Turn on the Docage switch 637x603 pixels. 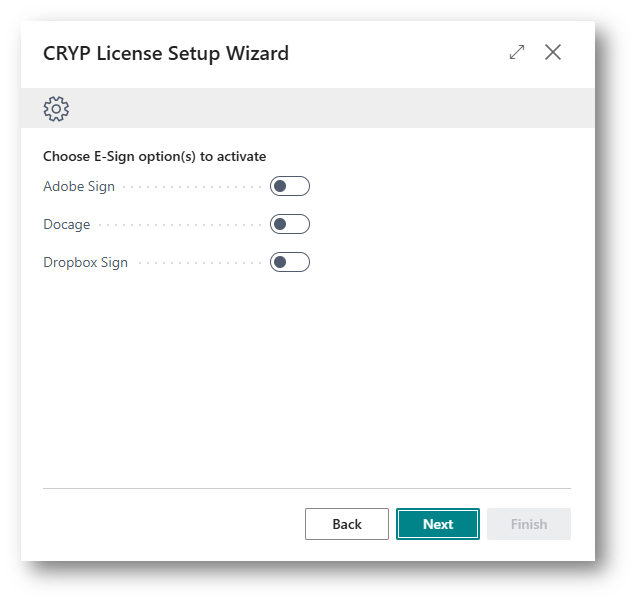tap(290, 224)
